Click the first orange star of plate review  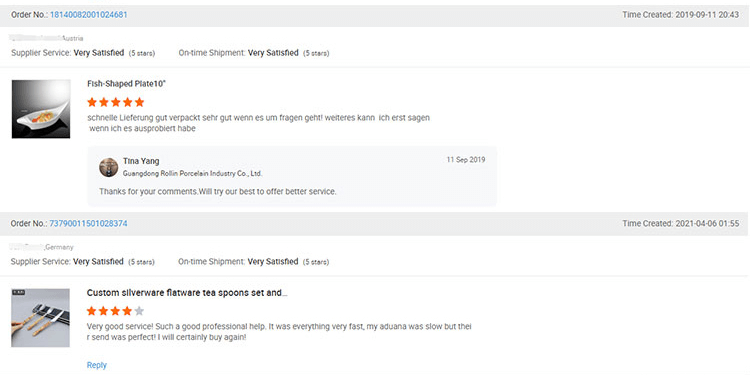[92, 102]
